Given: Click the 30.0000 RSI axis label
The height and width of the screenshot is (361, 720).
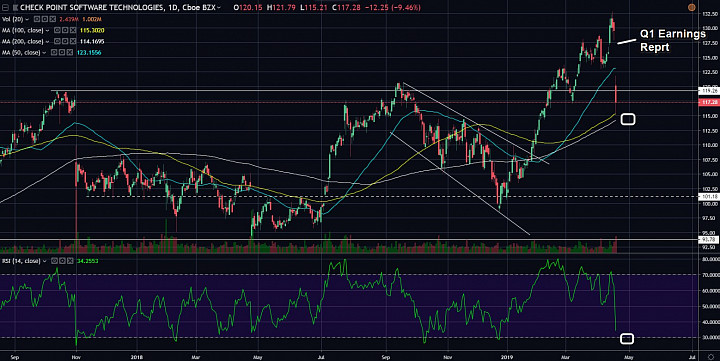Looking at the screenshot, I should (x=710, y=337).
